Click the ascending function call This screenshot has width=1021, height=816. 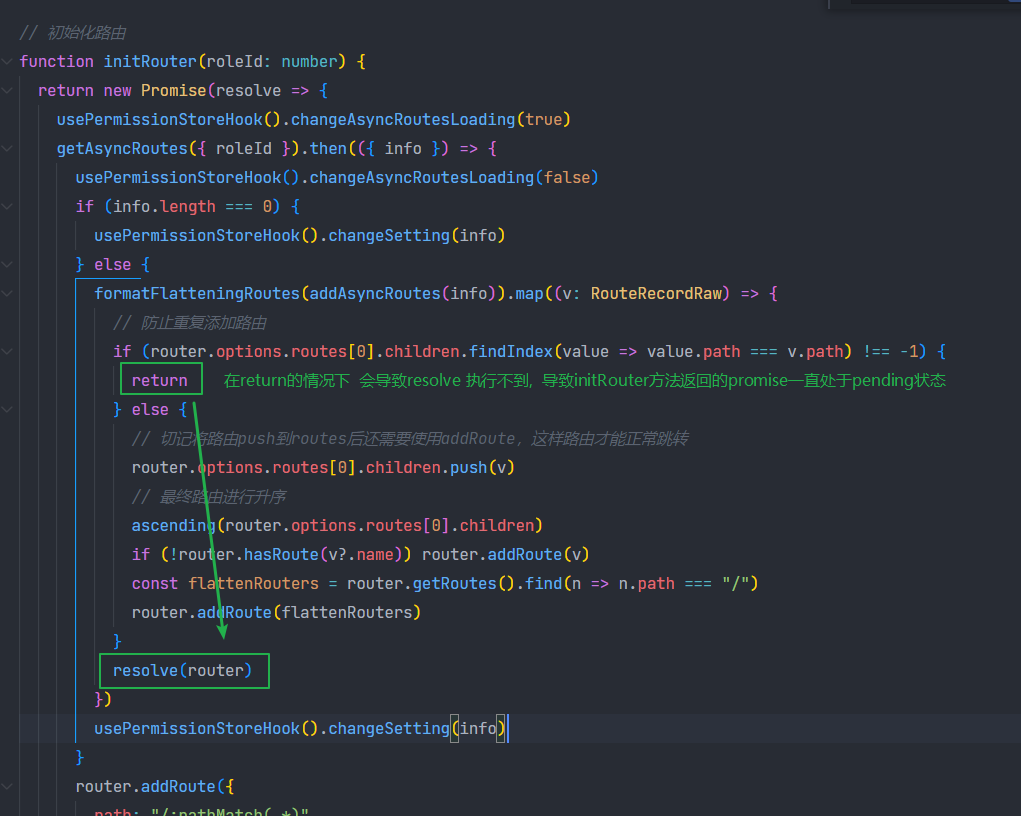pyautogui.click(x=172, y=525)
